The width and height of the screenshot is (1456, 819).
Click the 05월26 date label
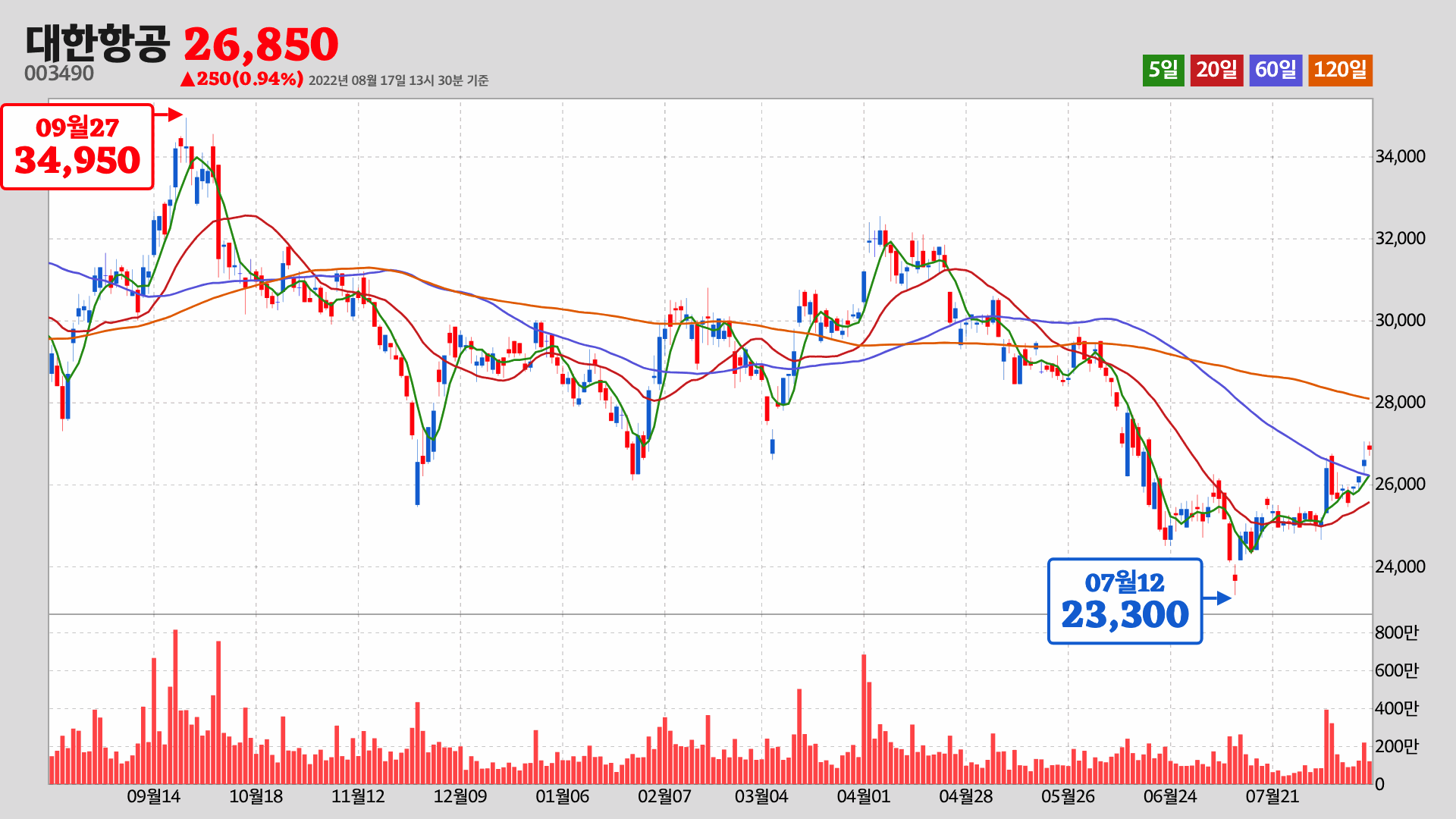click(x=1068, y=797)
